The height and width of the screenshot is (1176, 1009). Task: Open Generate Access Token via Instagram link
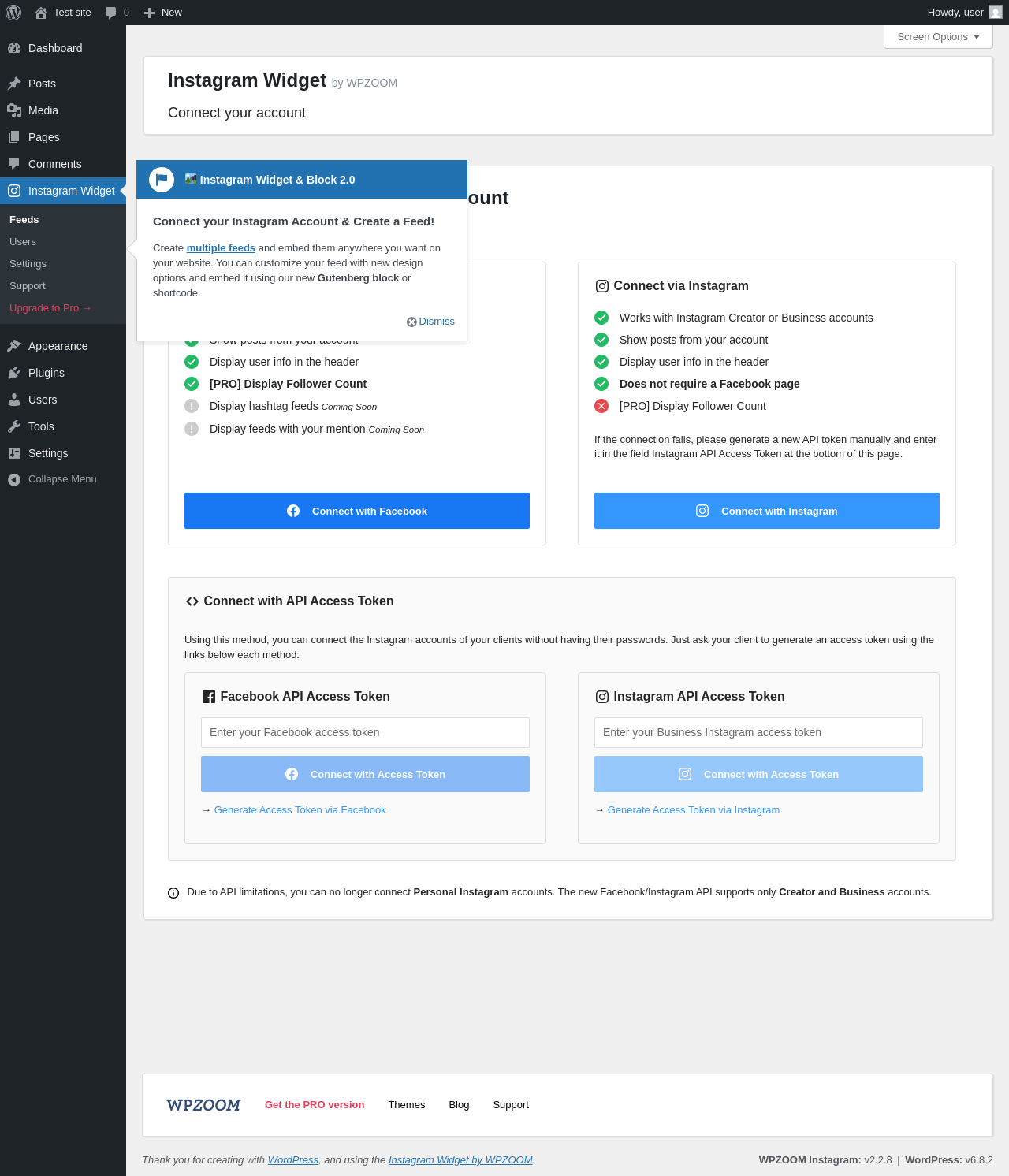694,810
